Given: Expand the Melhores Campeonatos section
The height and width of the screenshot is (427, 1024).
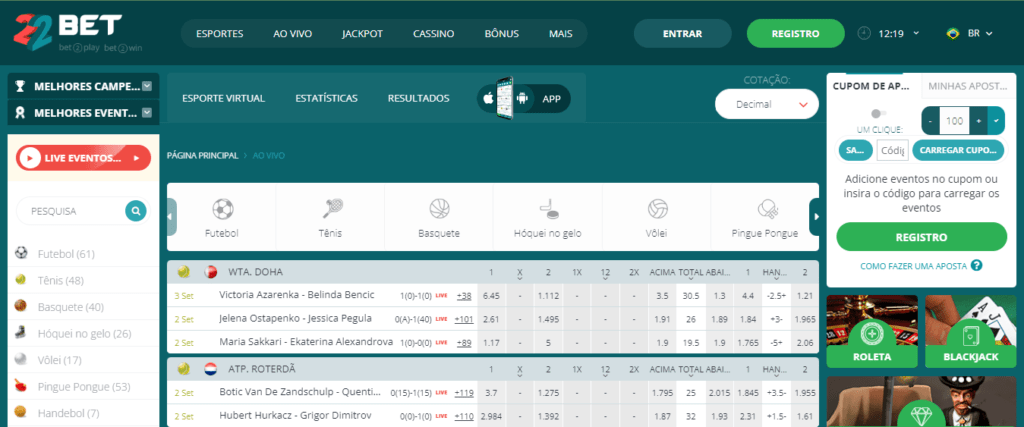Looking at the screenshot, I should click(147, 86).
